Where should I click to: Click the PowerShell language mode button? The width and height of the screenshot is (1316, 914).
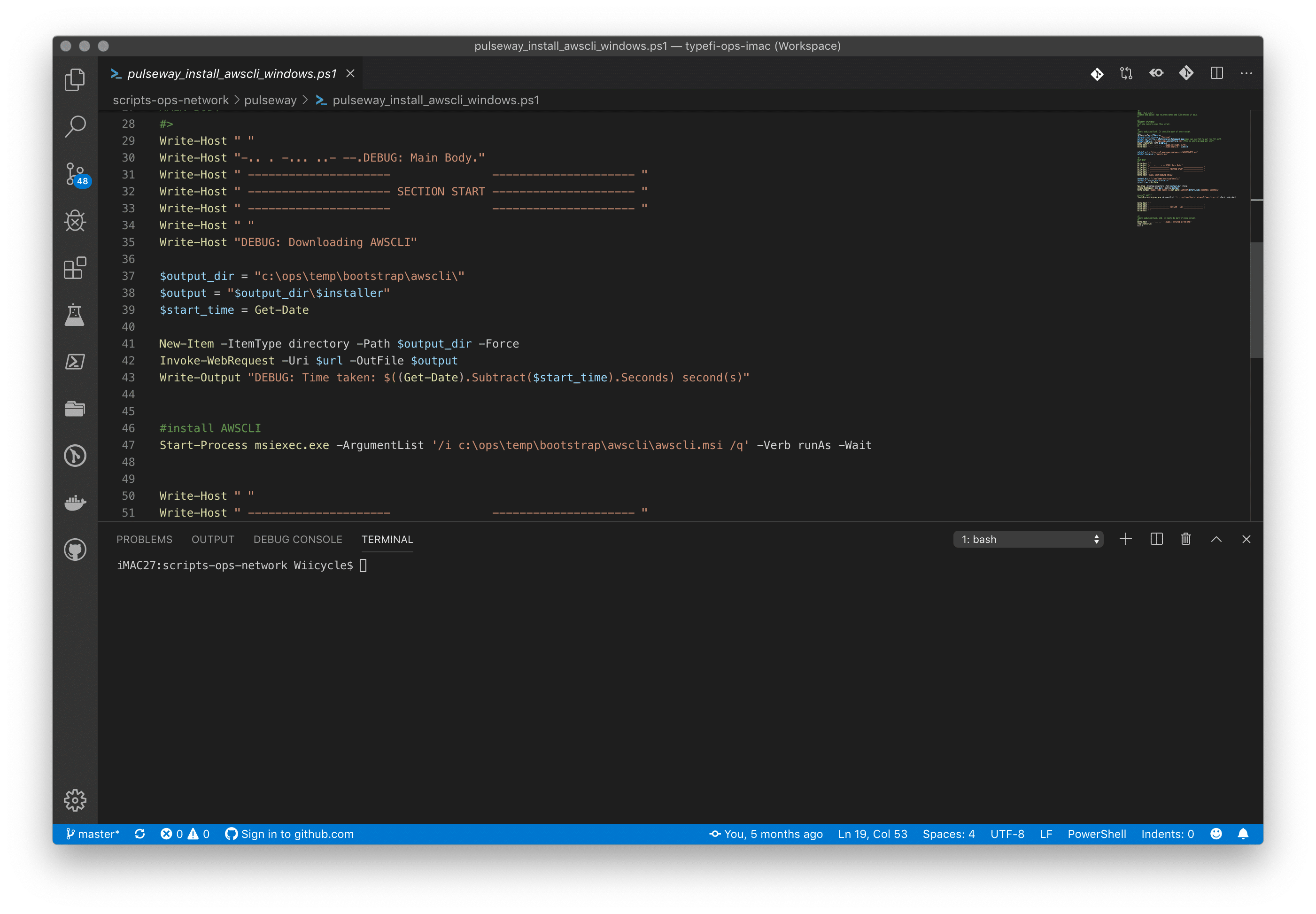pos(1096,834)
